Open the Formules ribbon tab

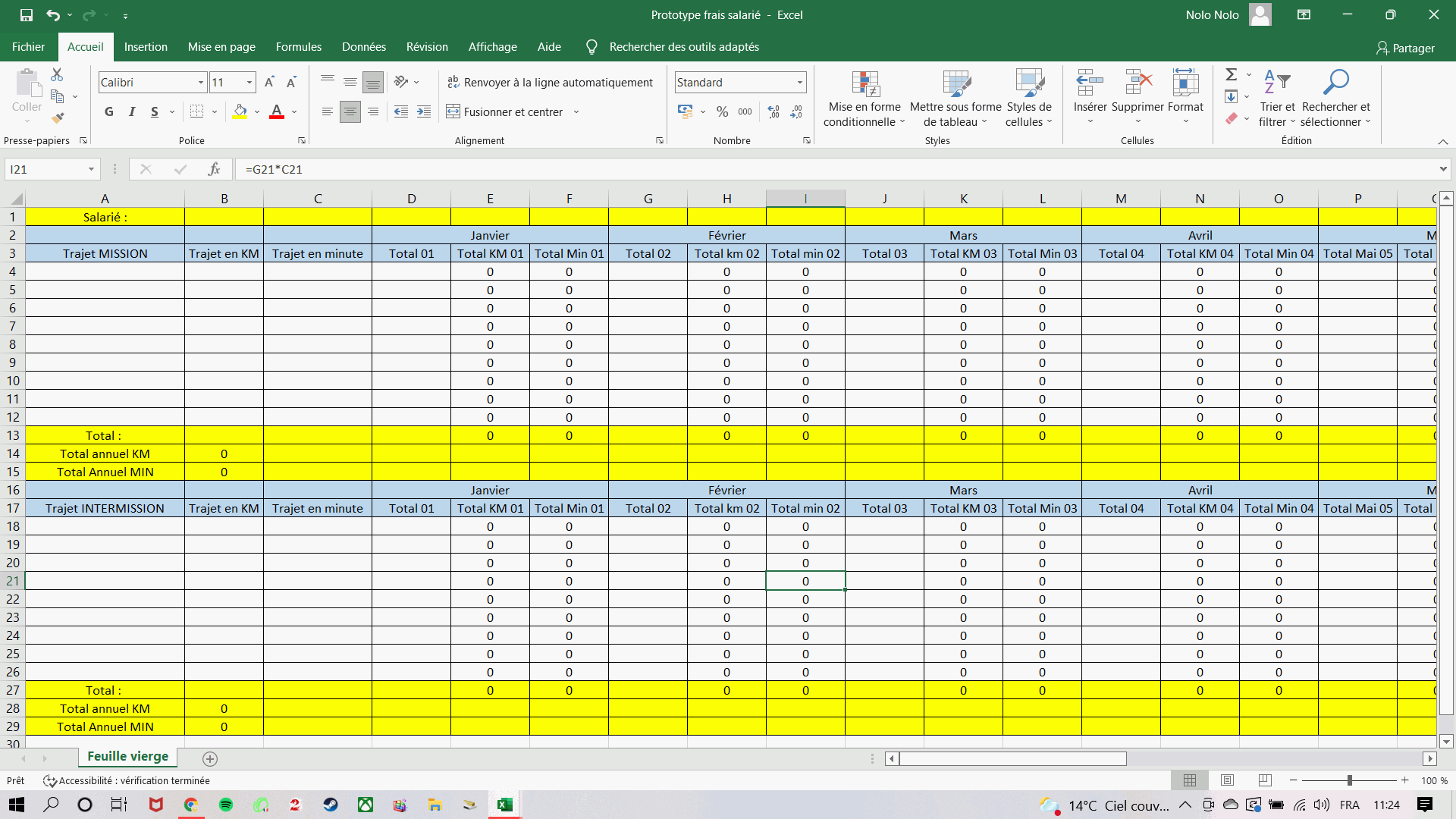click(298, 47)
